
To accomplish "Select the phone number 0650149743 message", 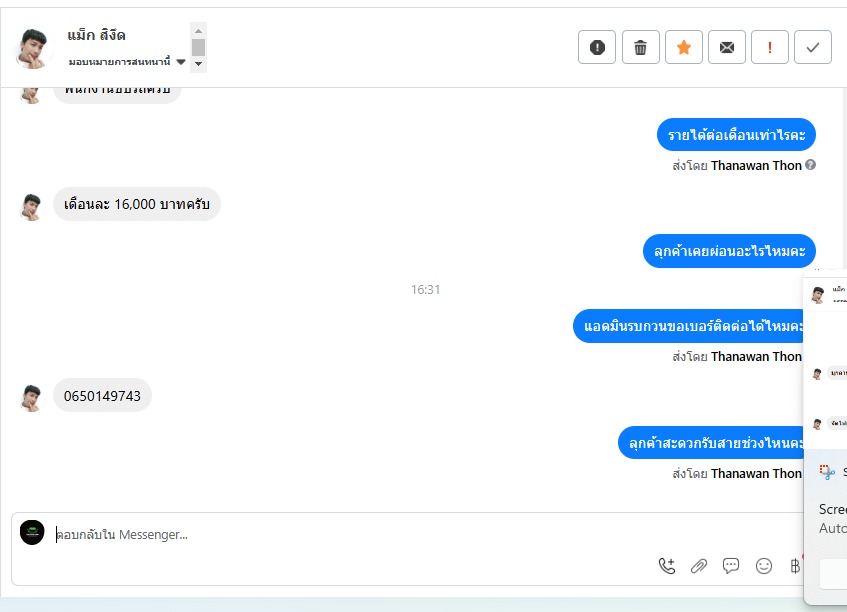I will [x=102, y=396].
